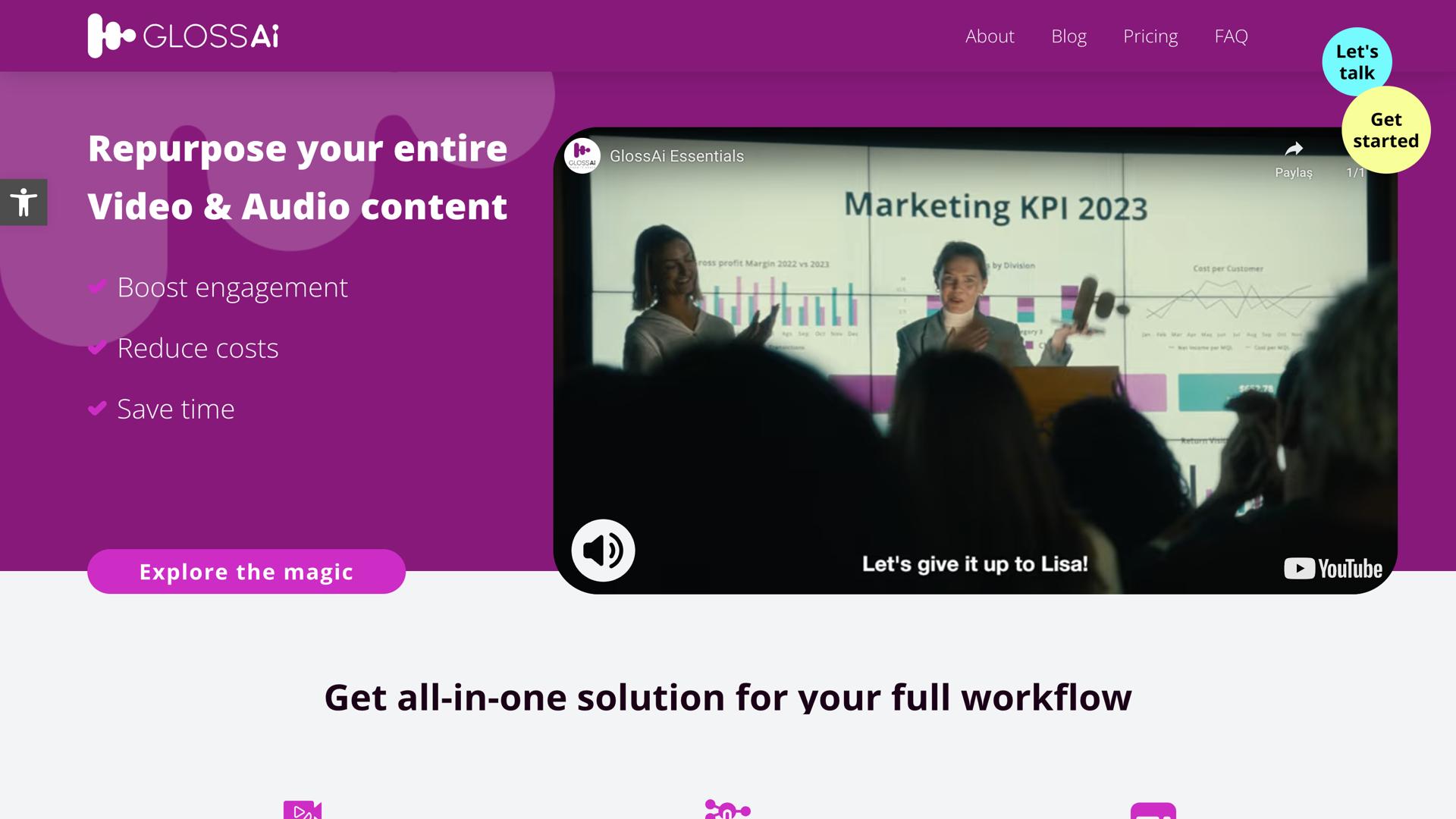Image resolution: width=1456 pixels, height=819 pixels.
Task: Click the YouTube logo on video
Action: (x=1332, y=569)
